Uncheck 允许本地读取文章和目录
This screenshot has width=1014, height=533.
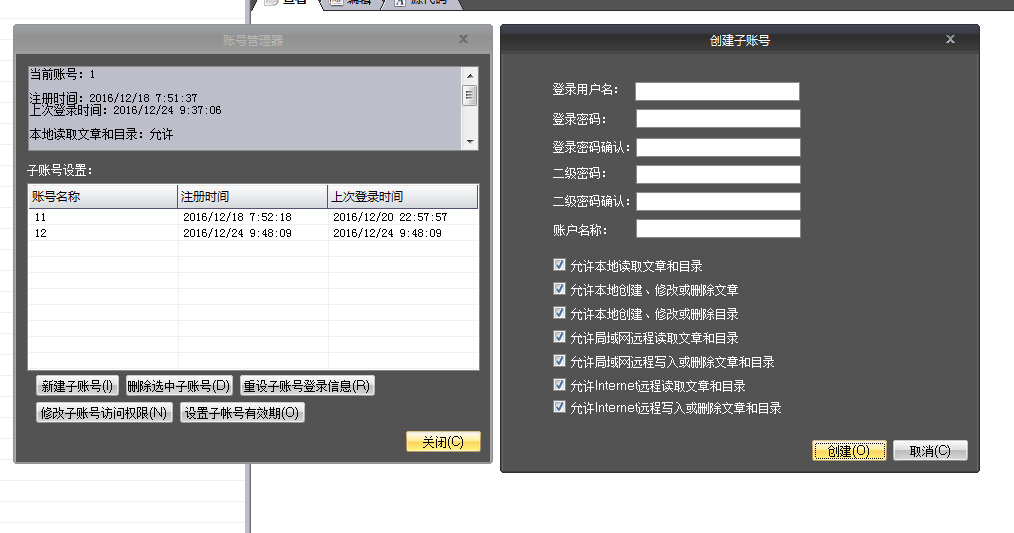(x=559, y=266)
